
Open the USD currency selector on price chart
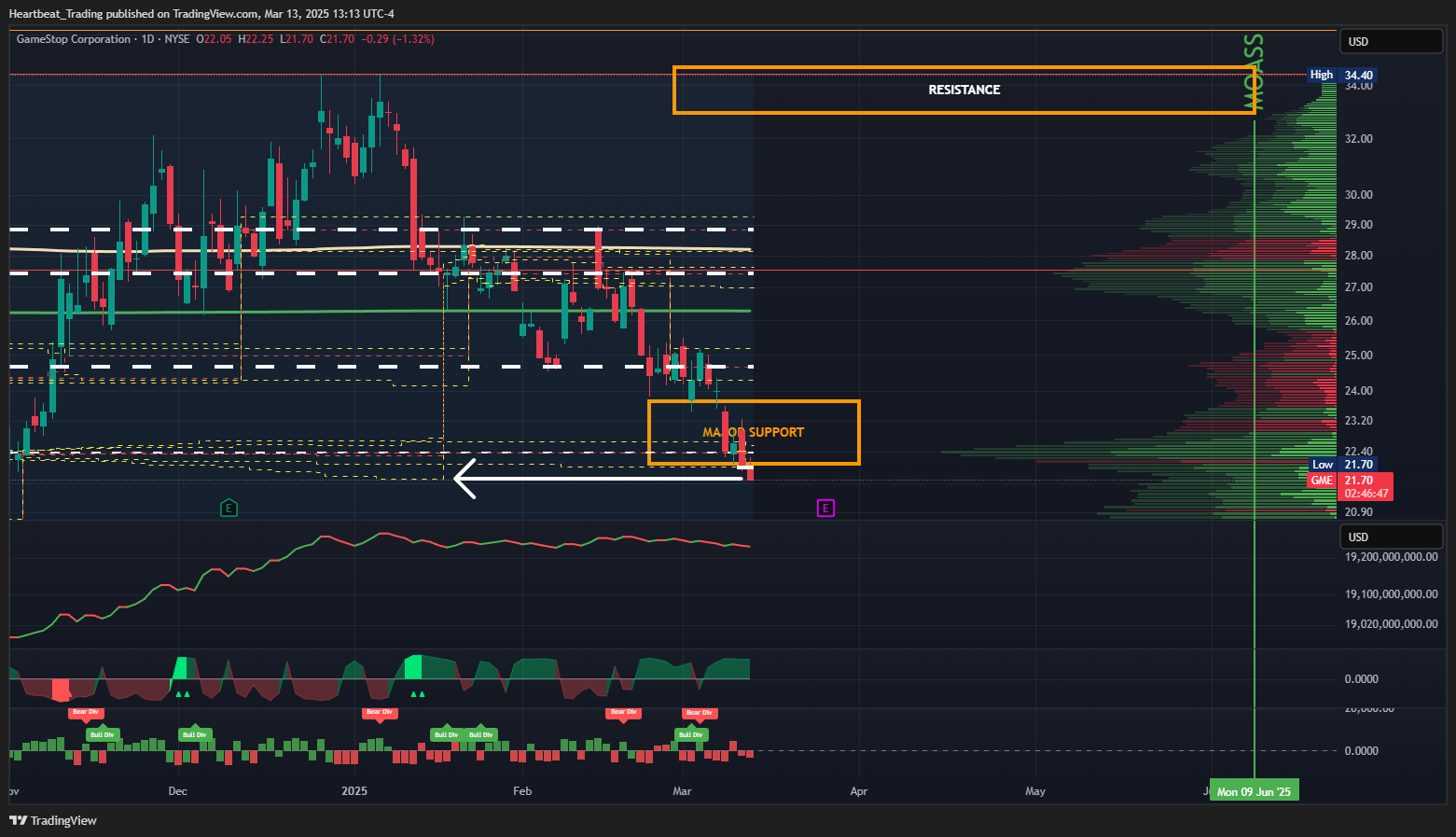click(1392, 41)
